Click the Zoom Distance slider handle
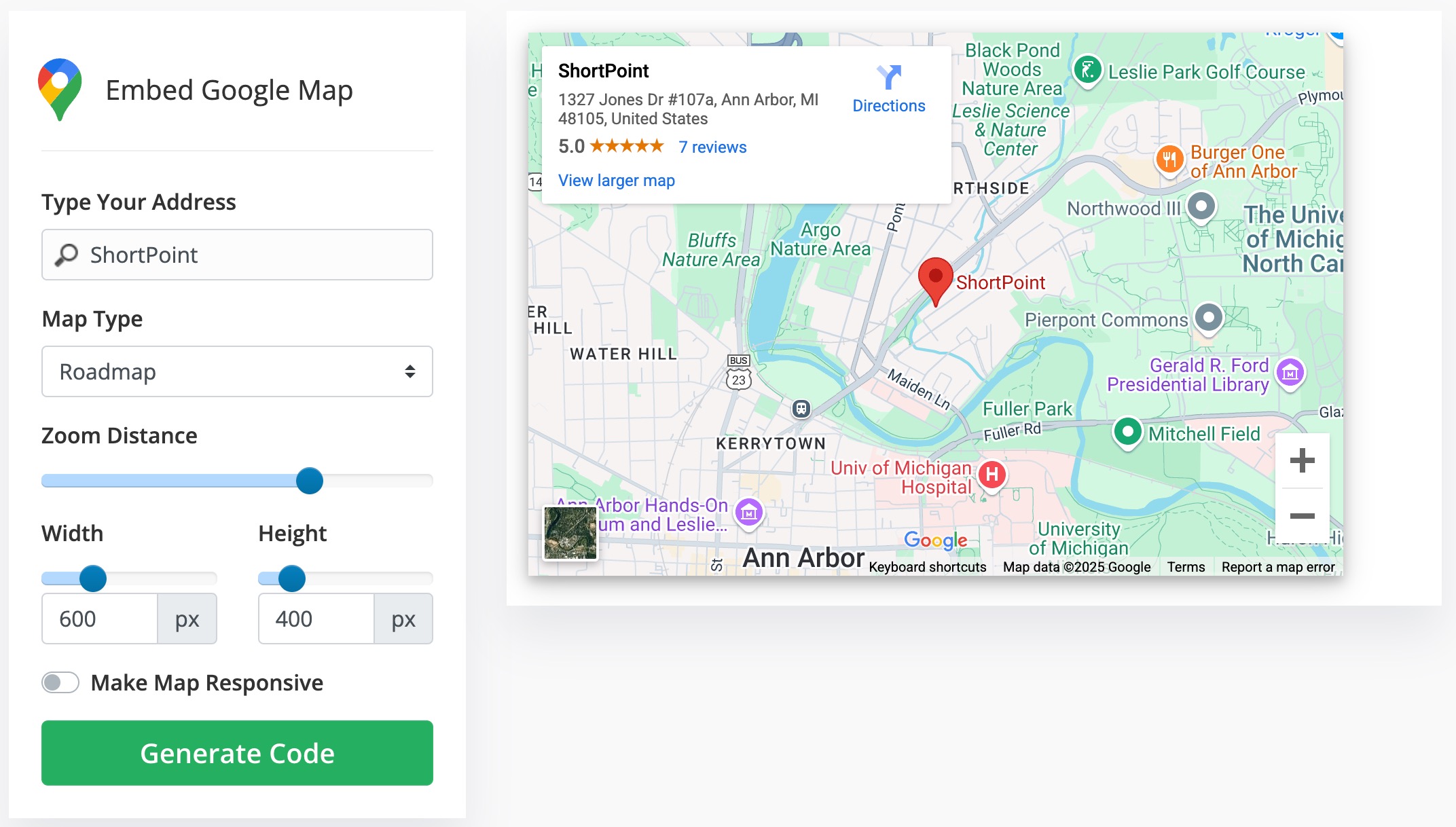Viewport: 1456px width, 827px height. [310, 481]
